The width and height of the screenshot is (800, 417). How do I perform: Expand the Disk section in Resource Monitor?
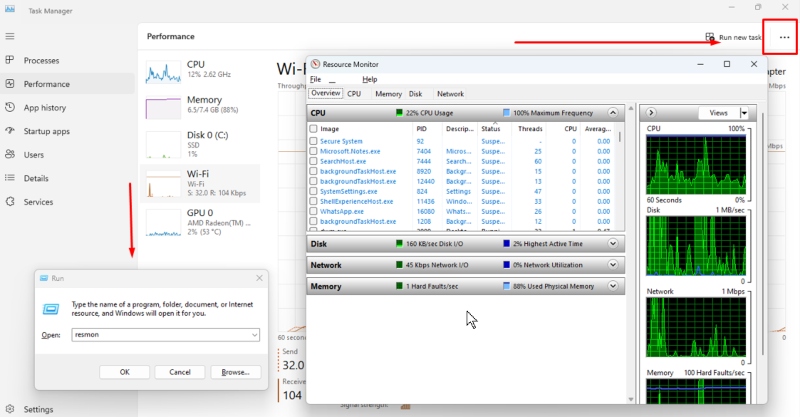613,243
